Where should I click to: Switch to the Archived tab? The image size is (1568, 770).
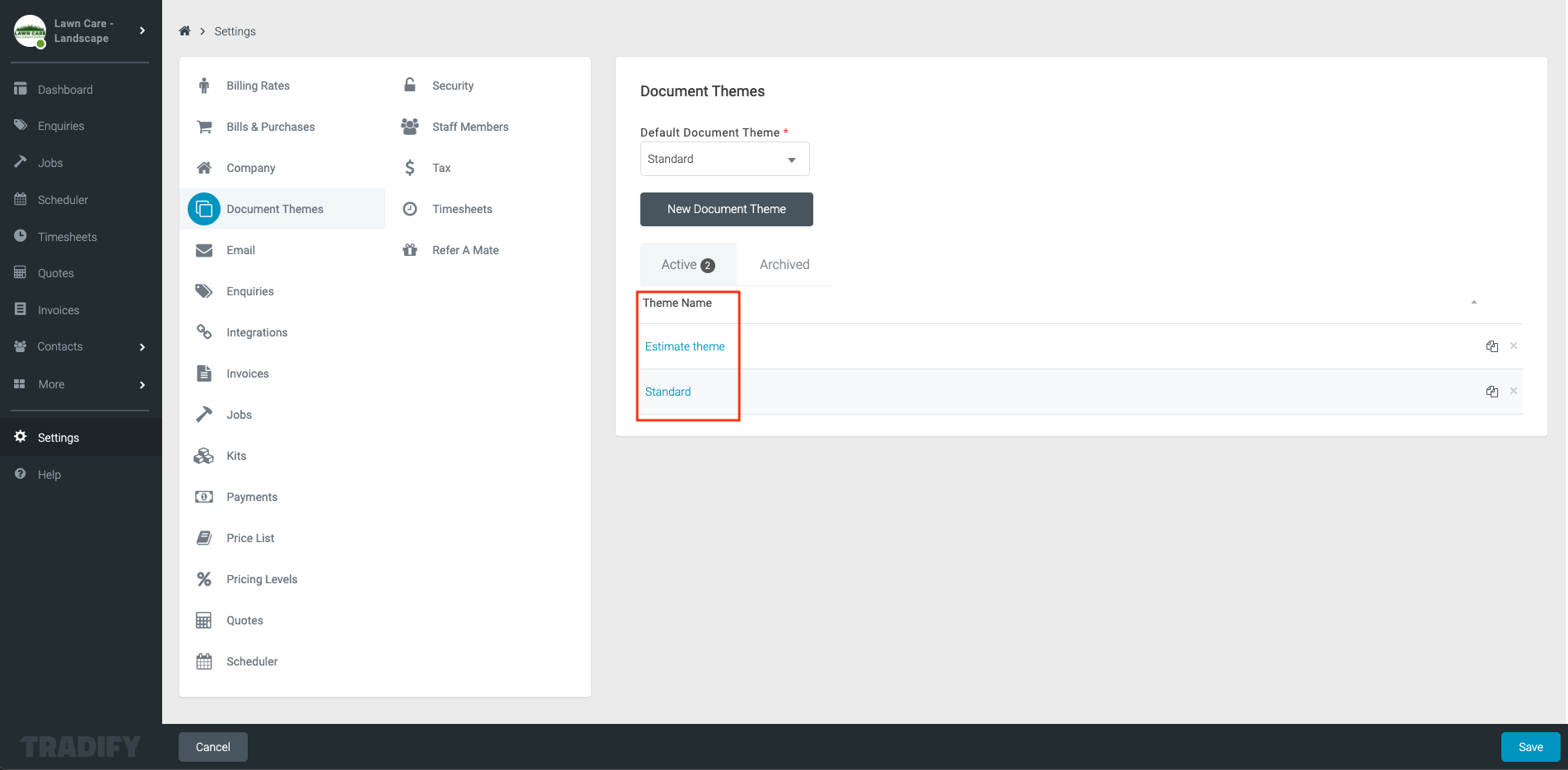(x=784, y=265)
